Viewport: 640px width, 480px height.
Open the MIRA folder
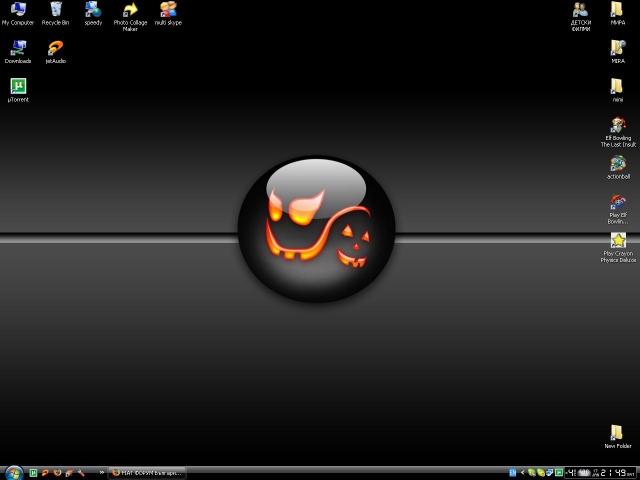point(617,48)
